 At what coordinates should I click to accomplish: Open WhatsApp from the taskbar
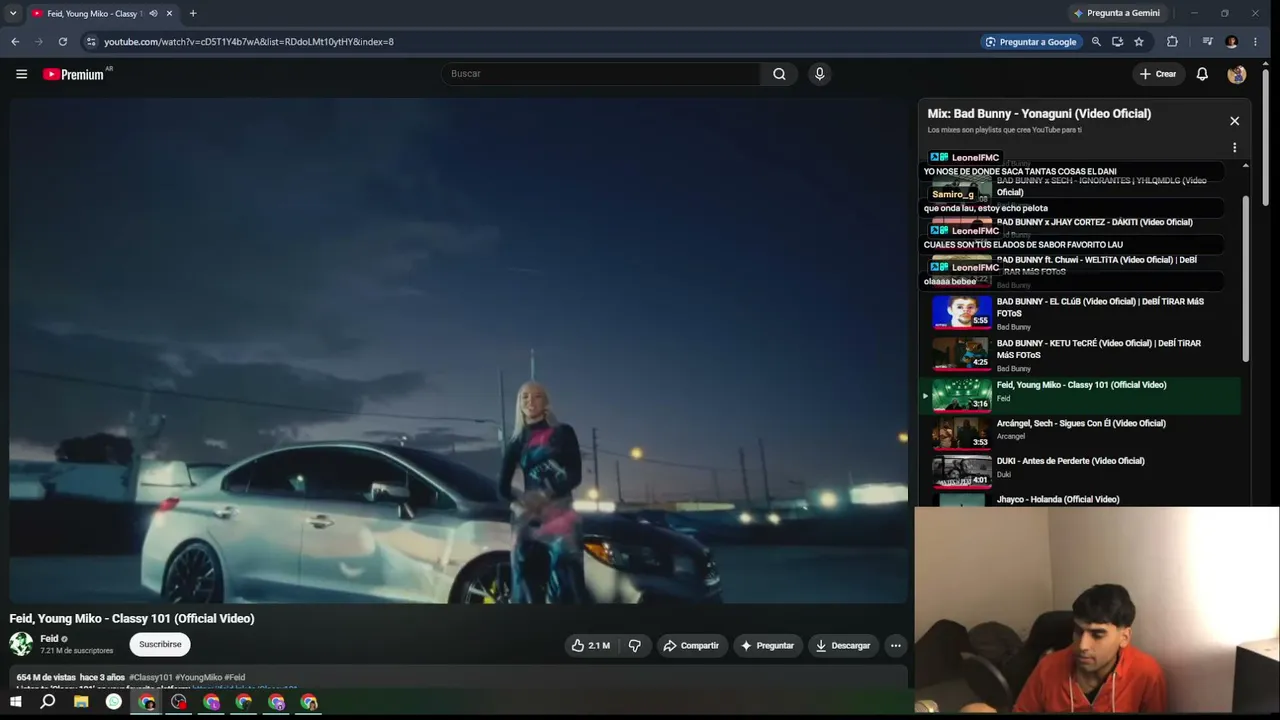point(114,702)
